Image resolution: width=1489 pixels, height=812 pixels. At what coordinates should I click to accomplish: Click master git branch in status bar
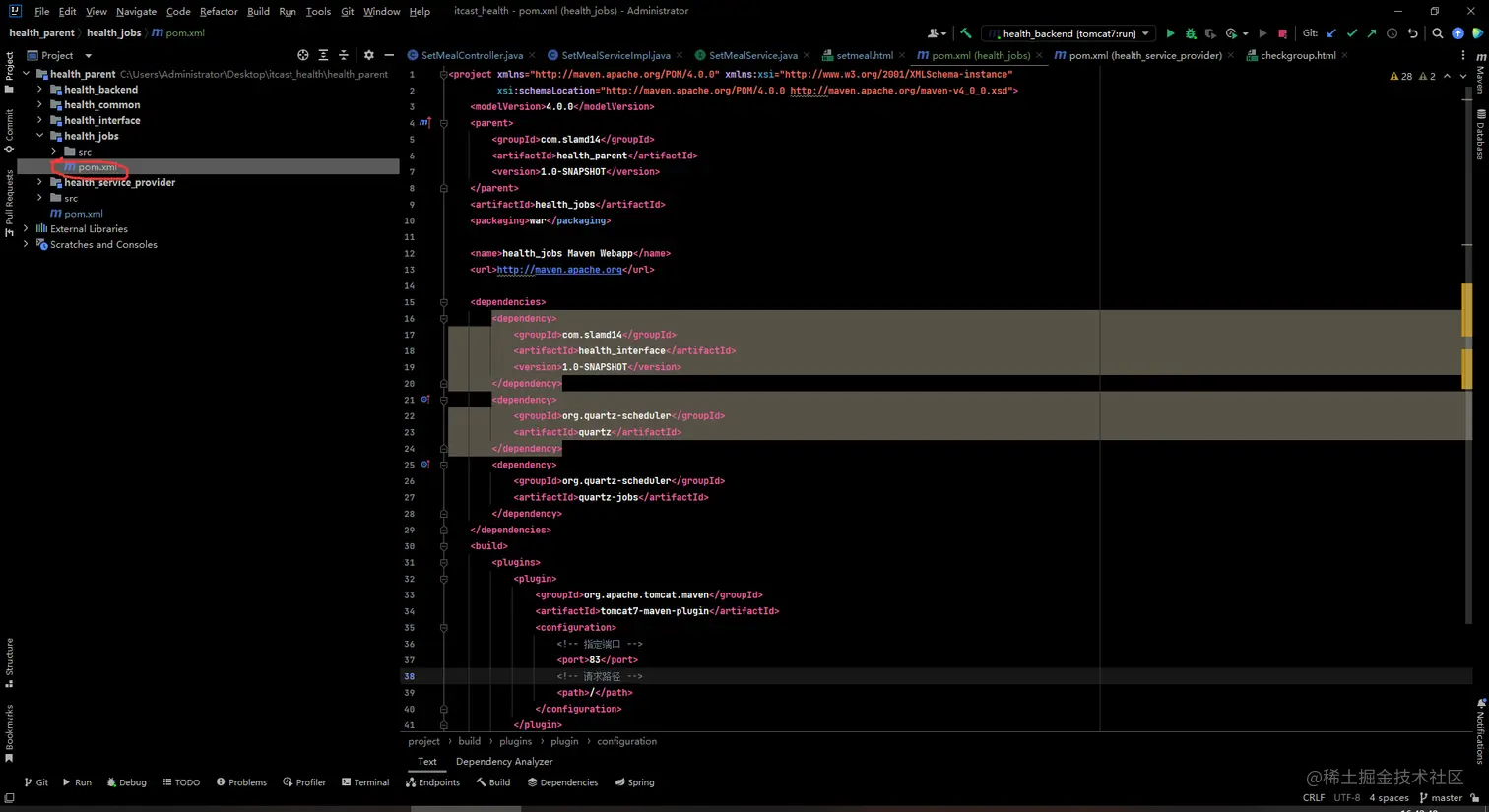(x=1441, y=798)
